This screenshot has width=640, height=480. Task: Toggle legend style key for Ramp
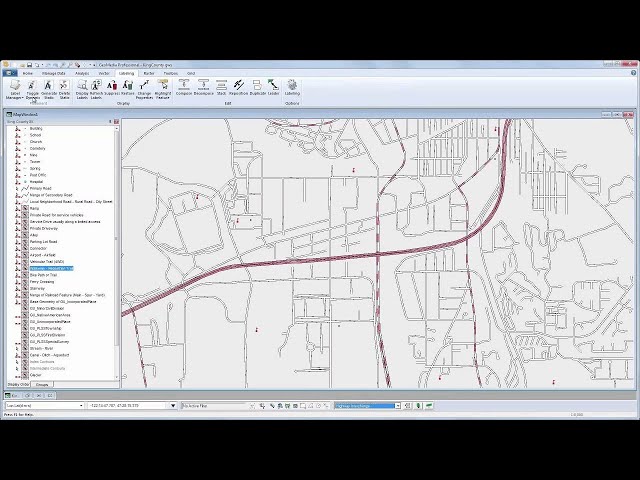24,209
